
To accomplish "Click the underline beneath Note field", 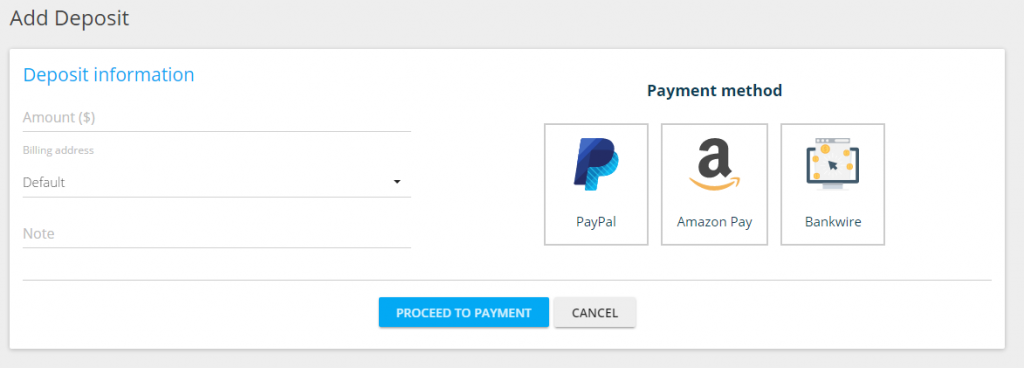I will [x=217, y=247].
